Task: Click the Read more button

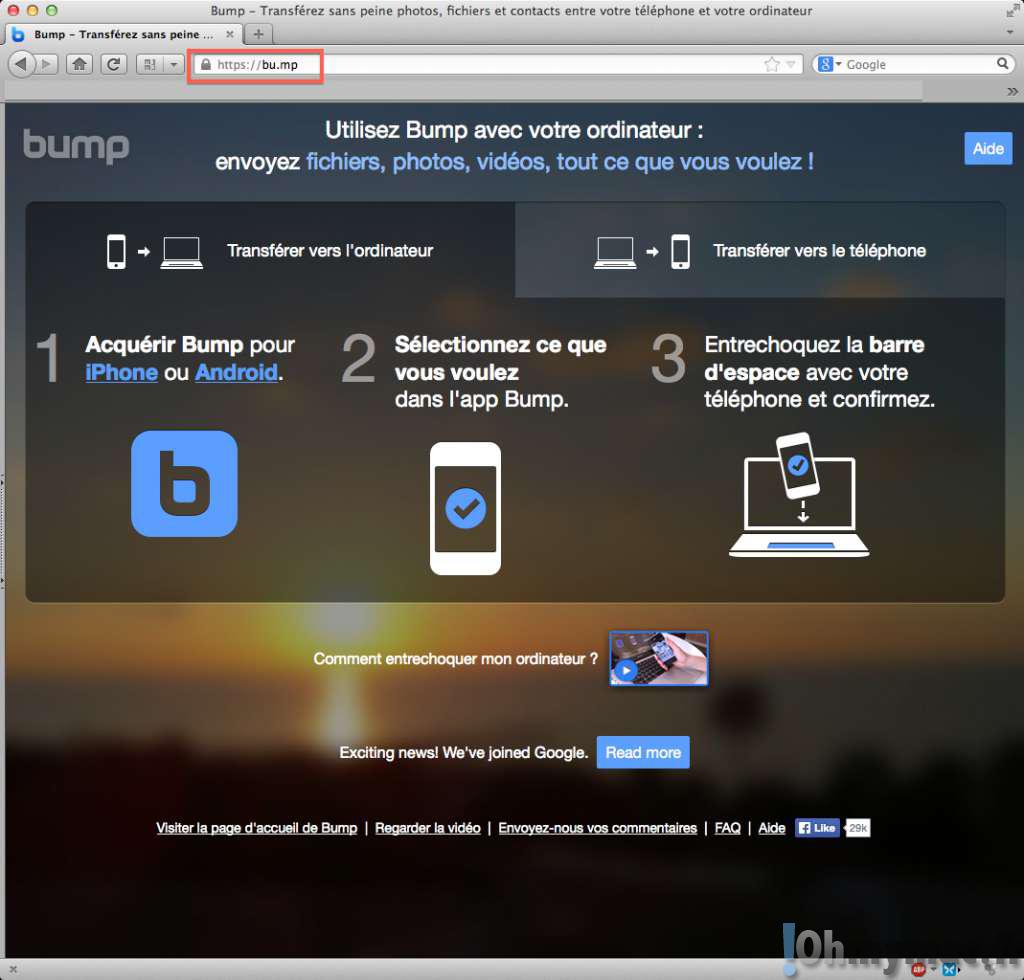Action: point(643,753)
